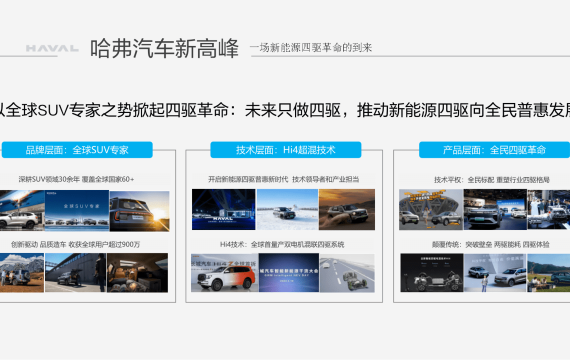Select the auto show booth SUV photo
The image size is (570, 360).
(x=495, y=209)
